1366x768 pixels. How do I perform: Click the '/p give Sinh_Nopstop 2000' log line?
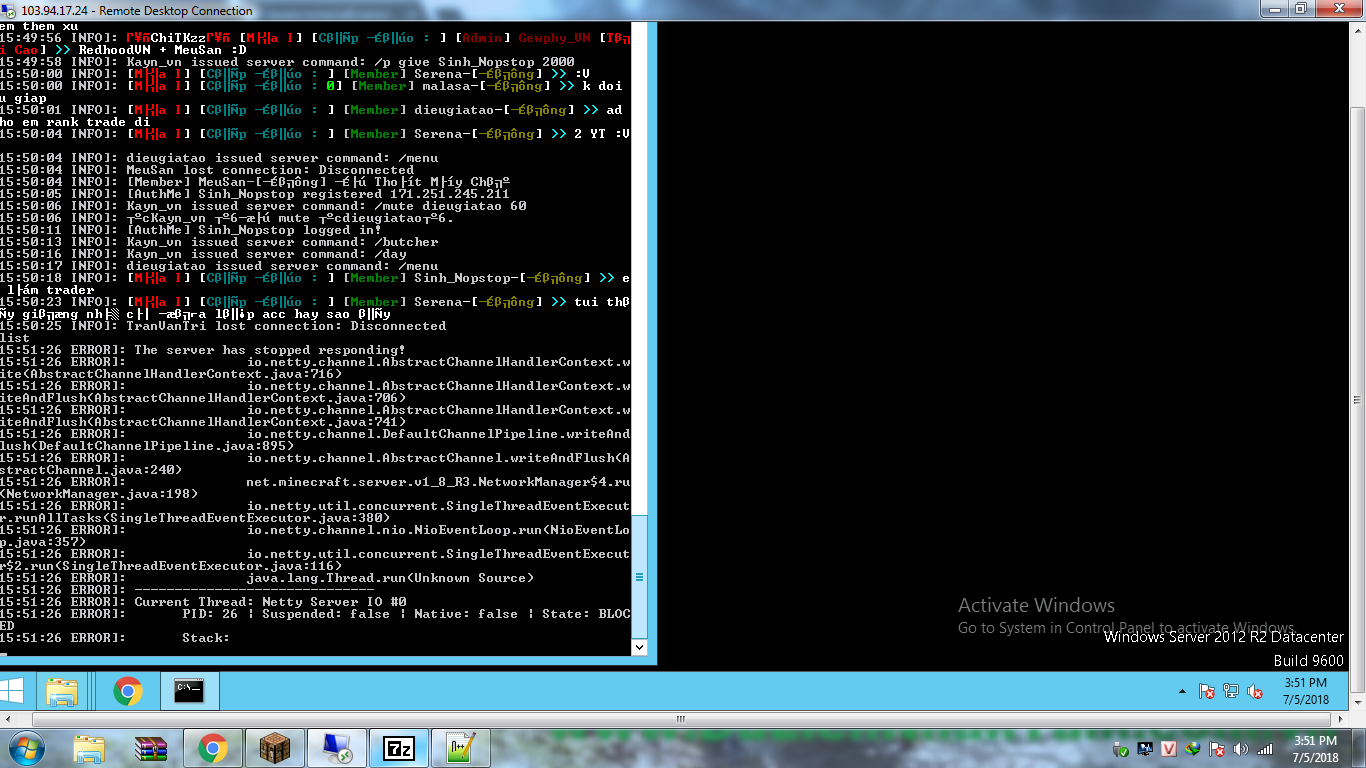coord(287,62)
